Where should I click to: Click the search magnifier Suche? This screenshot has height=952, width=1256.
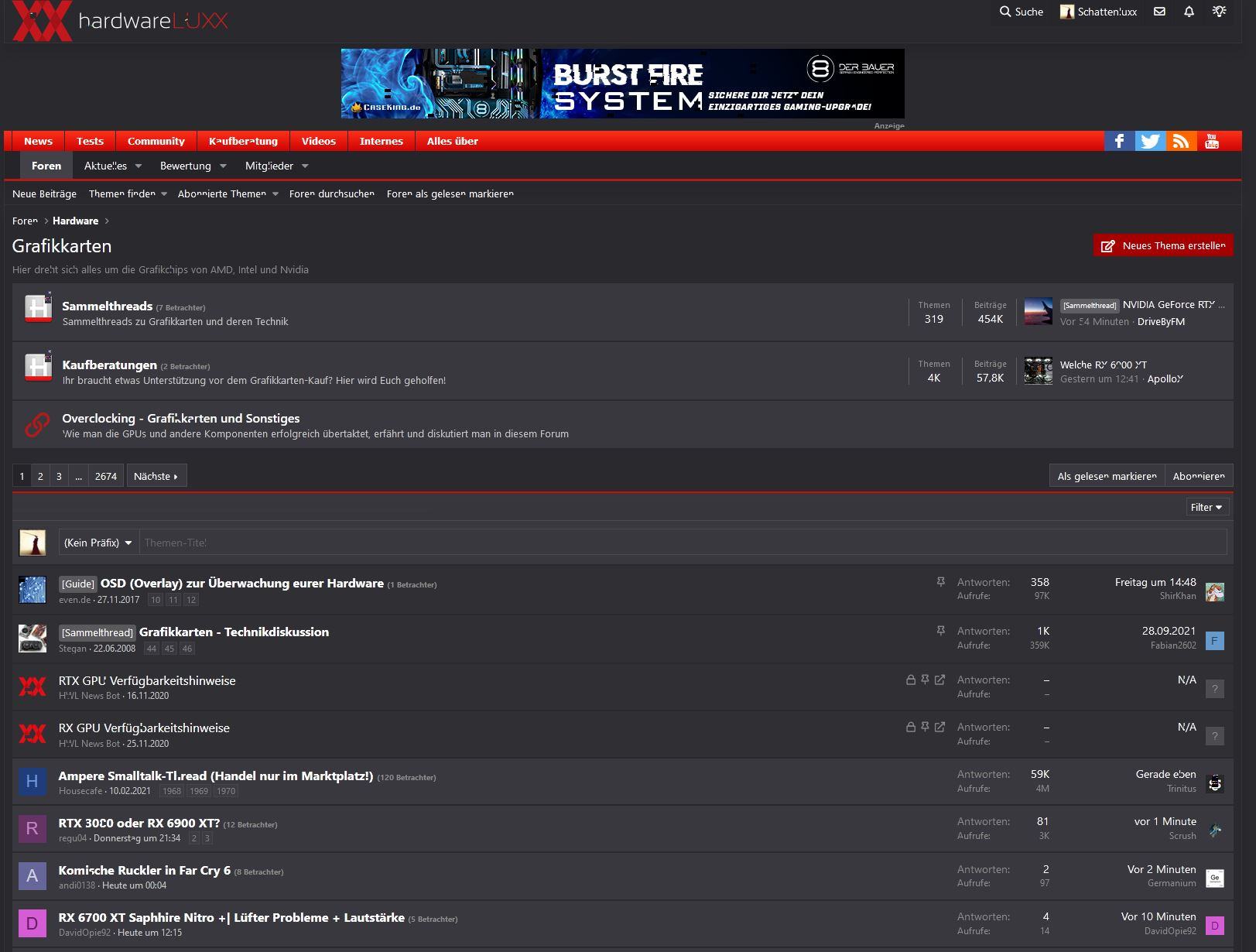1022,12
